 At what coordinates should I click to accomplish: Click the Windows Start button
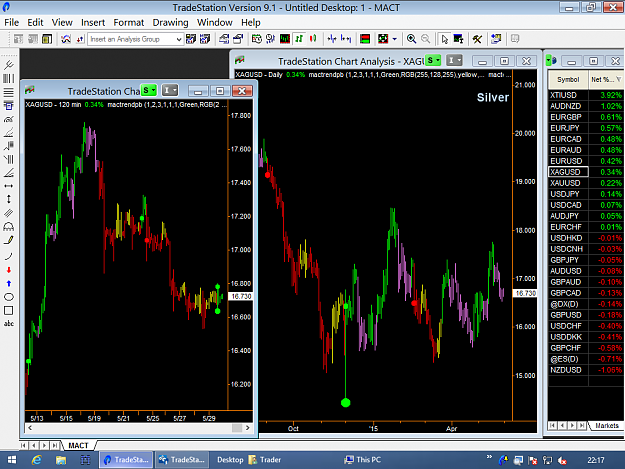tap(12, 460)
